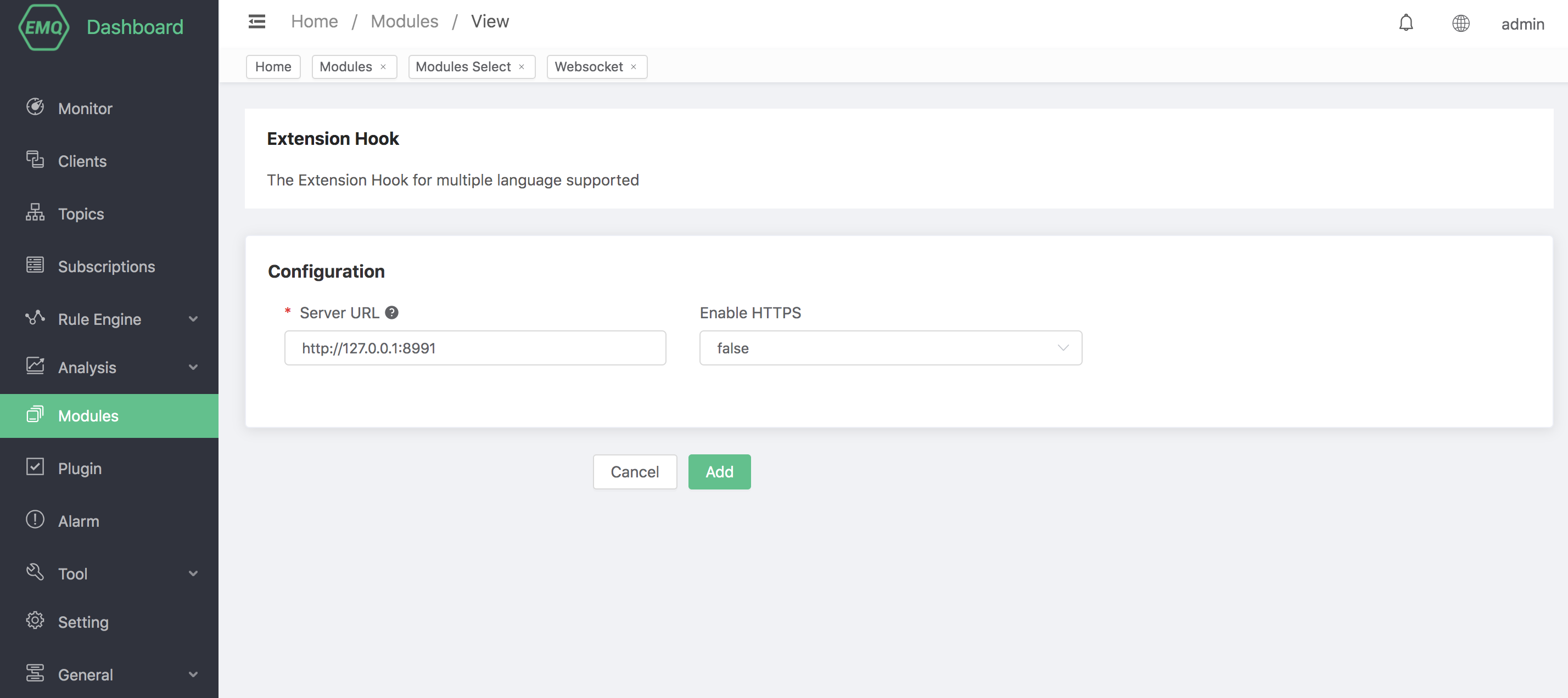Go to Clients in the sidebar
1568x698 pixels.
tap(82, 161)
